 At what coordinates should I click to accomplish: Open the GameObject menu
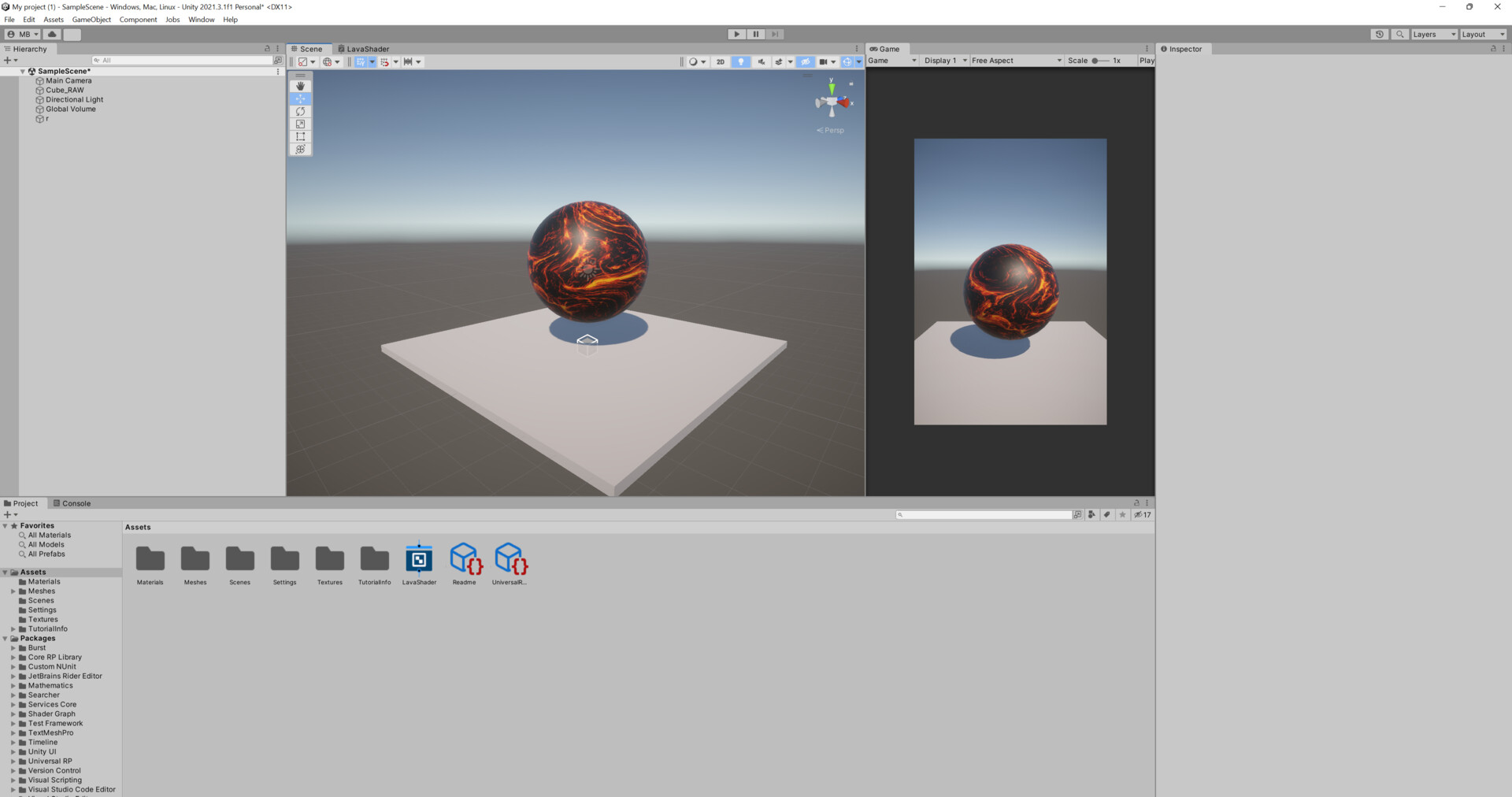tap(91, 20)
